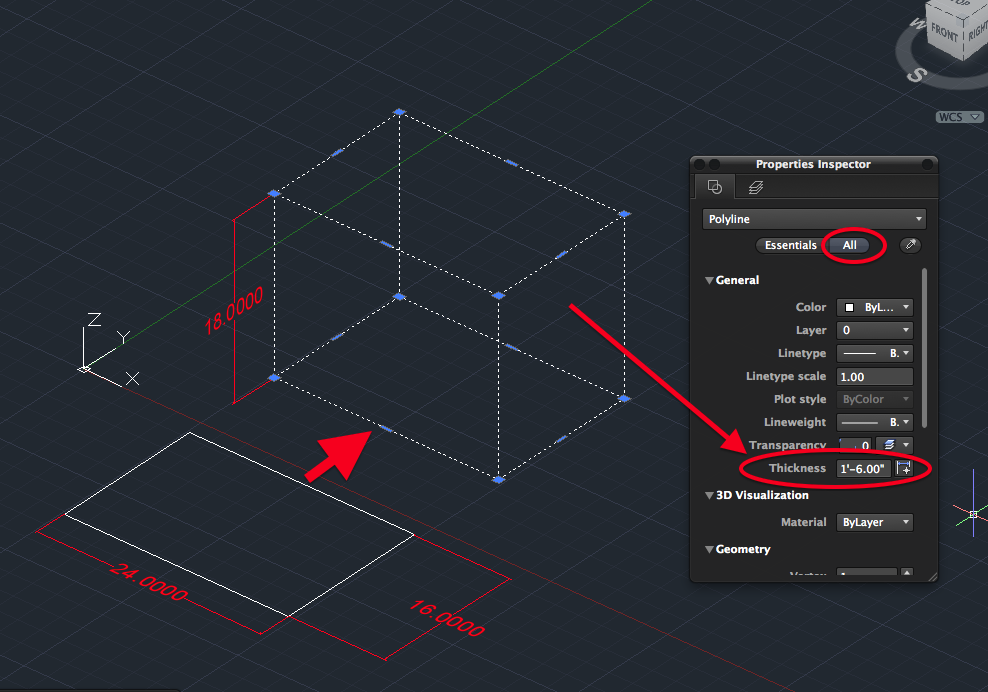The width and height of the screenshot is (988, 692).
Task: Open the WCS coordinate system dropdown
Action: pos(958,116)
